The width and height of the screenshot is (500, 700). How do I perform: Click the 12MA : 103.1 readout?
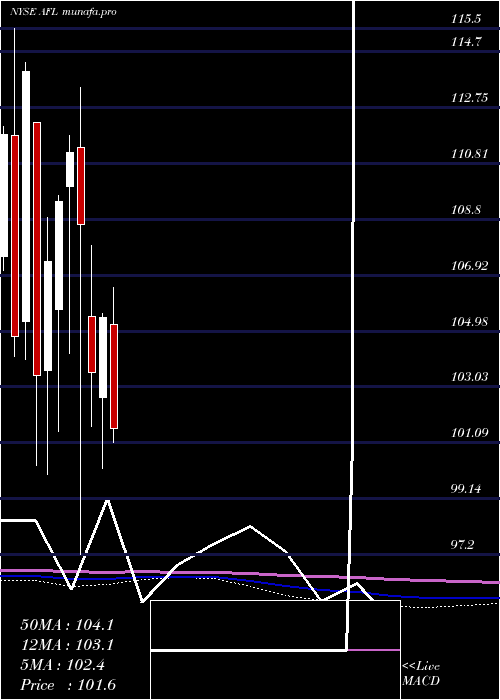pyautogui.click(x=67, y=645)
